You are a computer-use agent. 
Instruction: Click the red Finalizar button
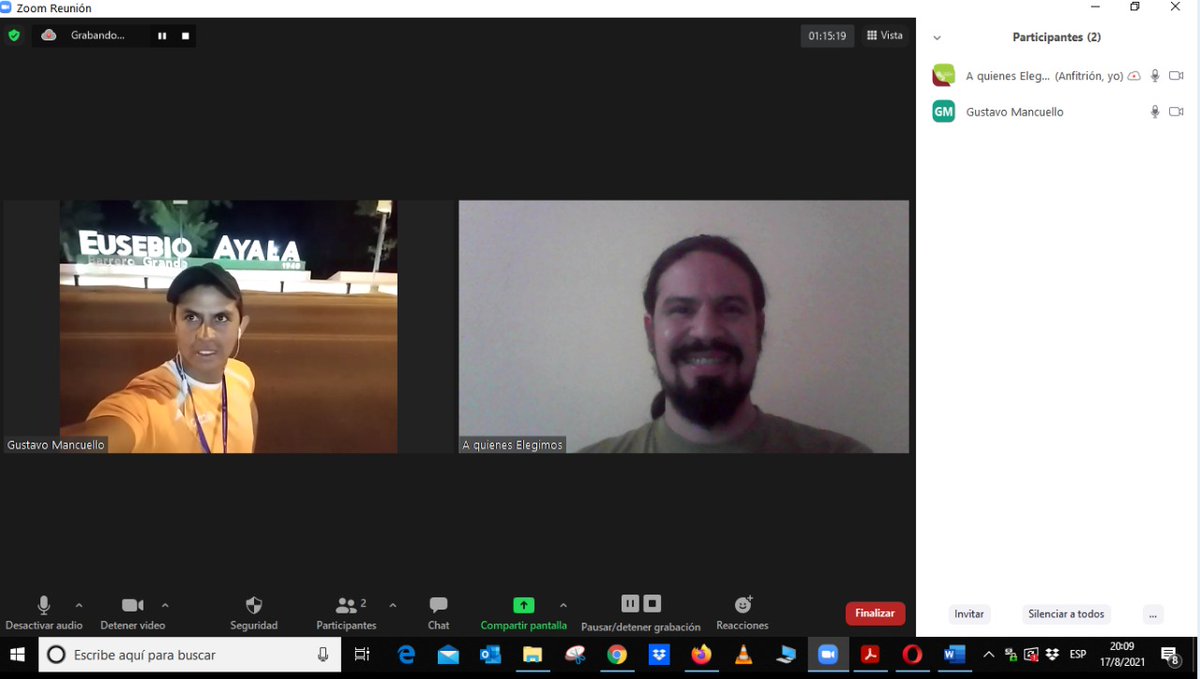click(875, 613)
